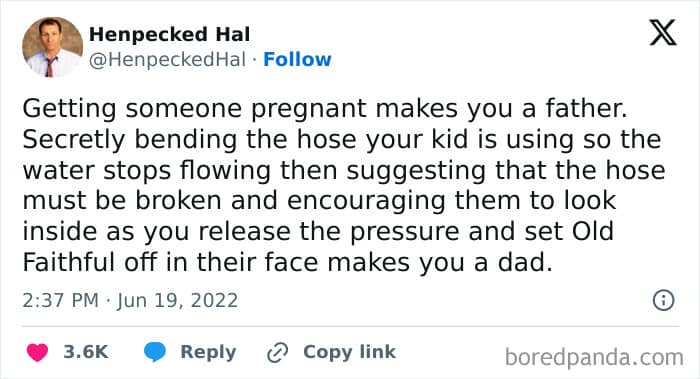
Task: Click the 3.6K likes count
Action: 86,352
